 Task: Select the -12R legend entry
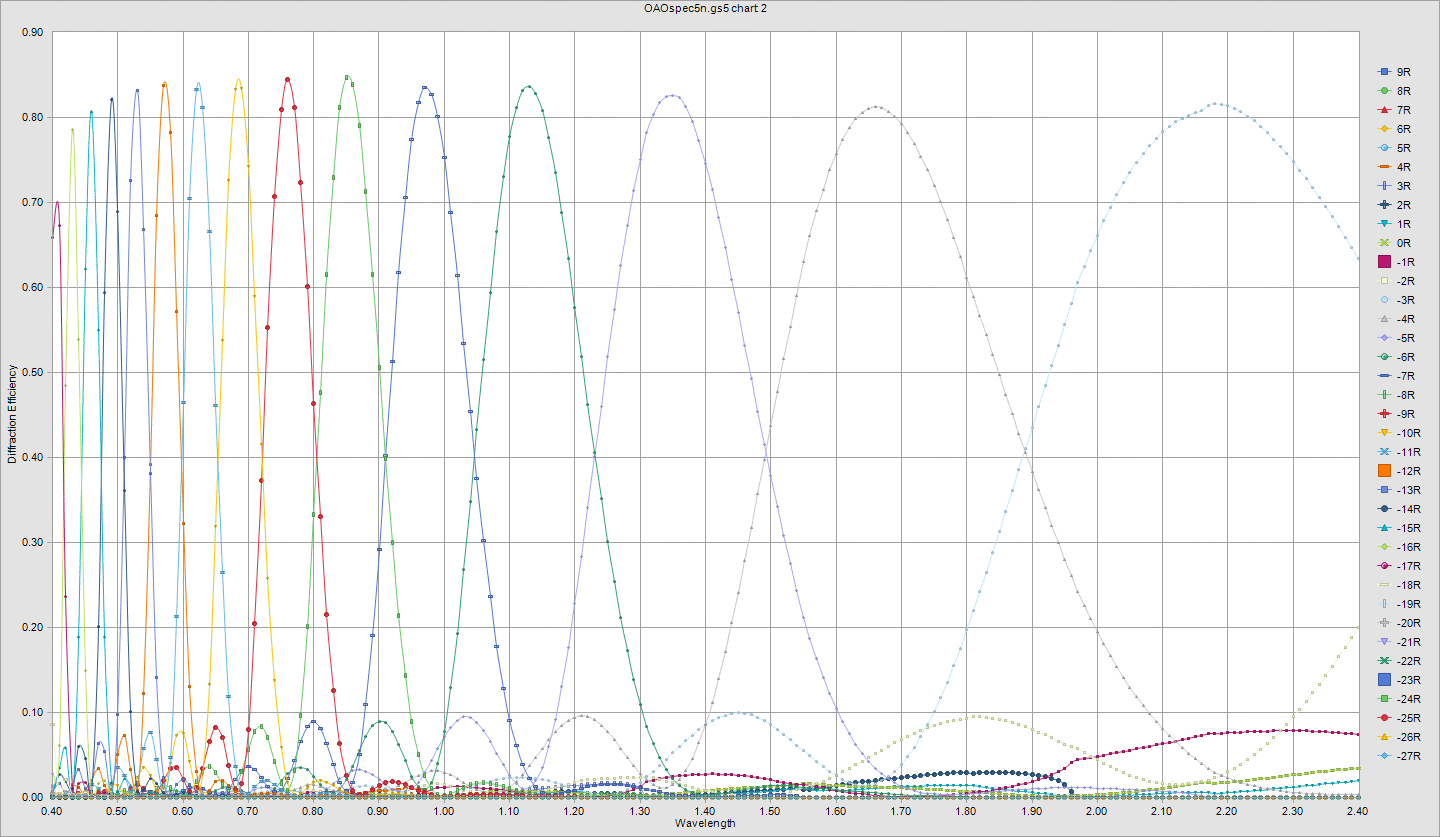tap(1399, 471)
